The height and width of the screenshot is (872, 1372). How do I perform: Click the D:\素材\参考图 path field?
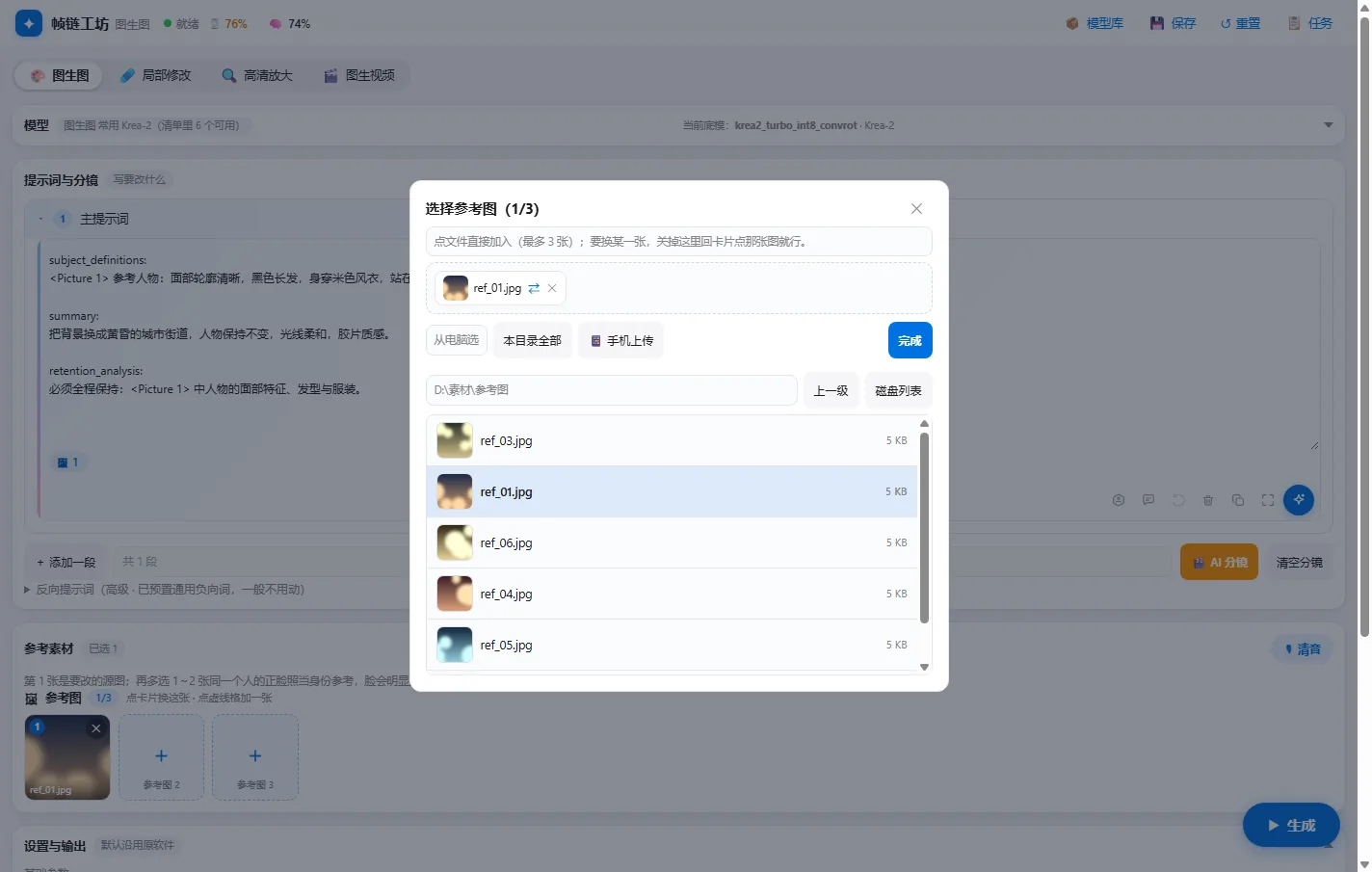(612, 390)
